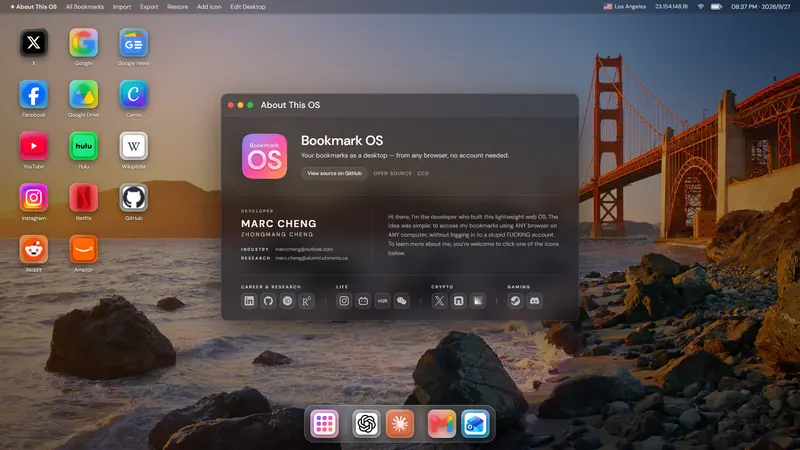This screenshot has width=800, height=450.
Task: Click the research email at alumni.utoronto.ca
Action: coord(312,258)
